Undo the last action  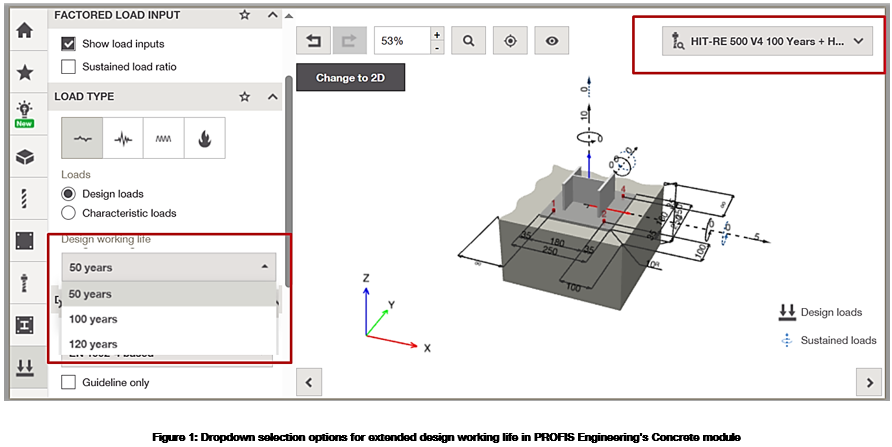pyautogui.click(x=313, y=40)
